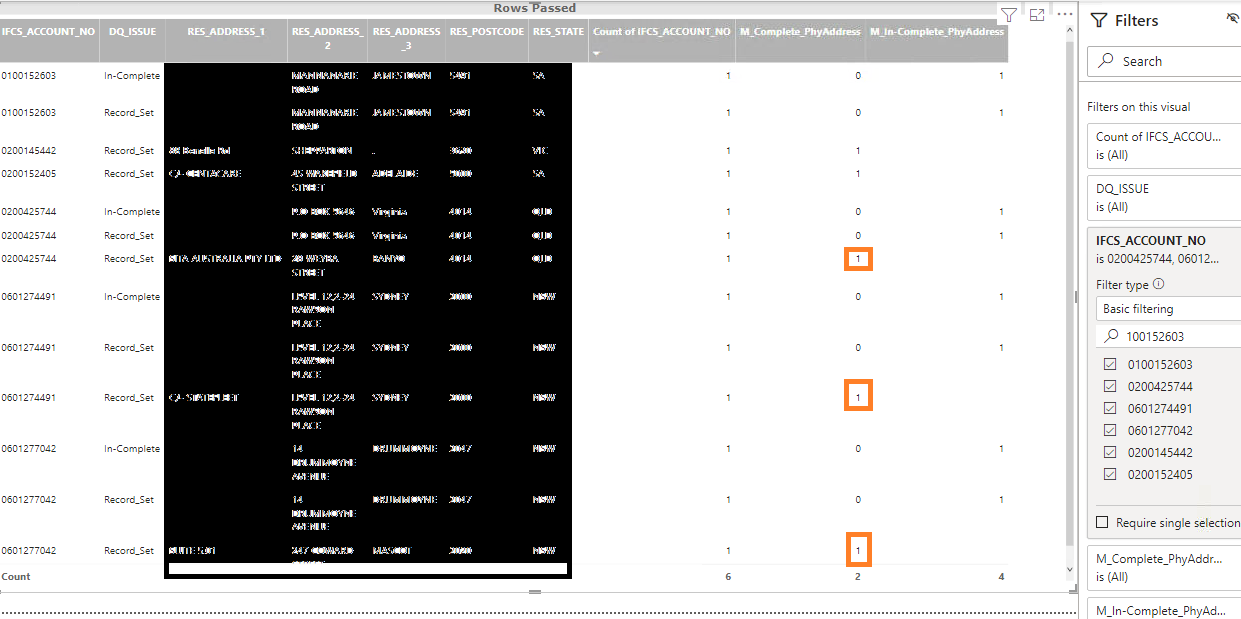This screenshot has height=619, width=1241.
Task: Click the Count total row label
Action: coord(16,577)
